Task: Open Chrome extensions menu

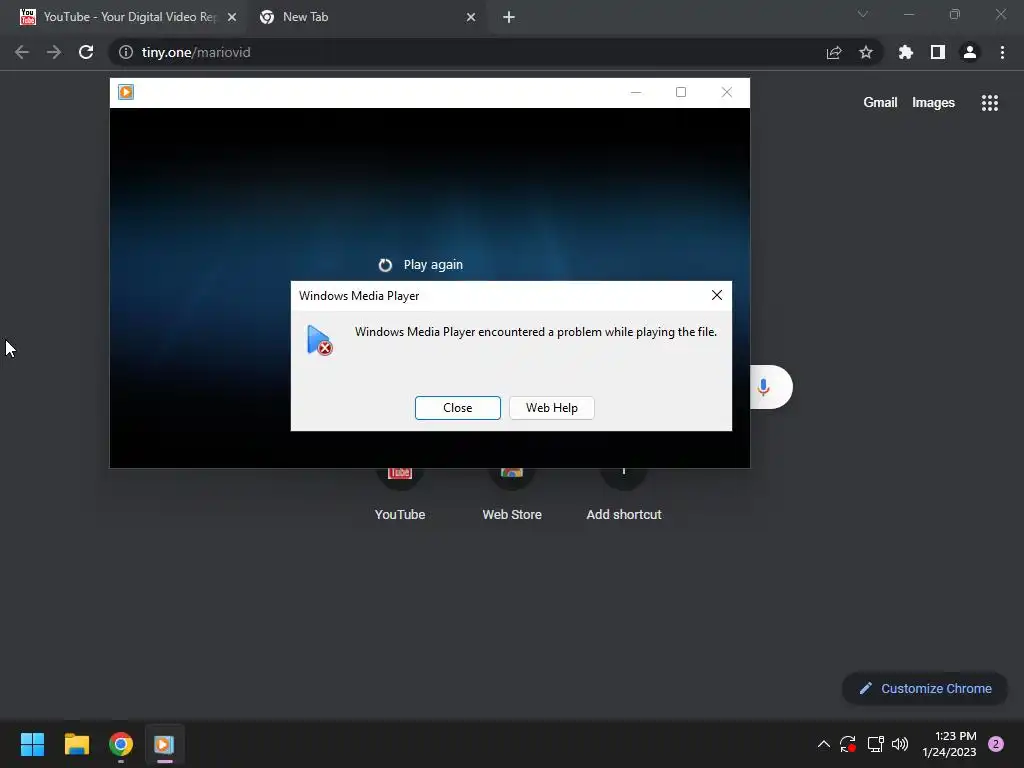Action: click(906, 52)
